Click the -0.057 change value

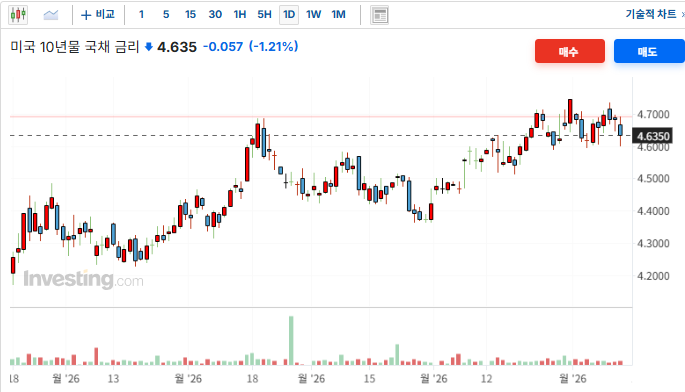point(223,46)
